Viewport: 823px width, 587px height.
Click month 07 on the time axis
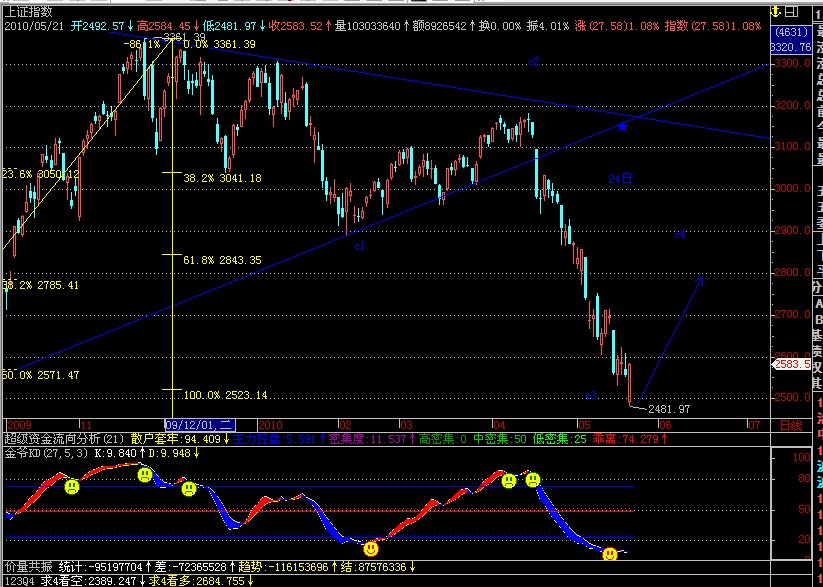tap(754, 425)
